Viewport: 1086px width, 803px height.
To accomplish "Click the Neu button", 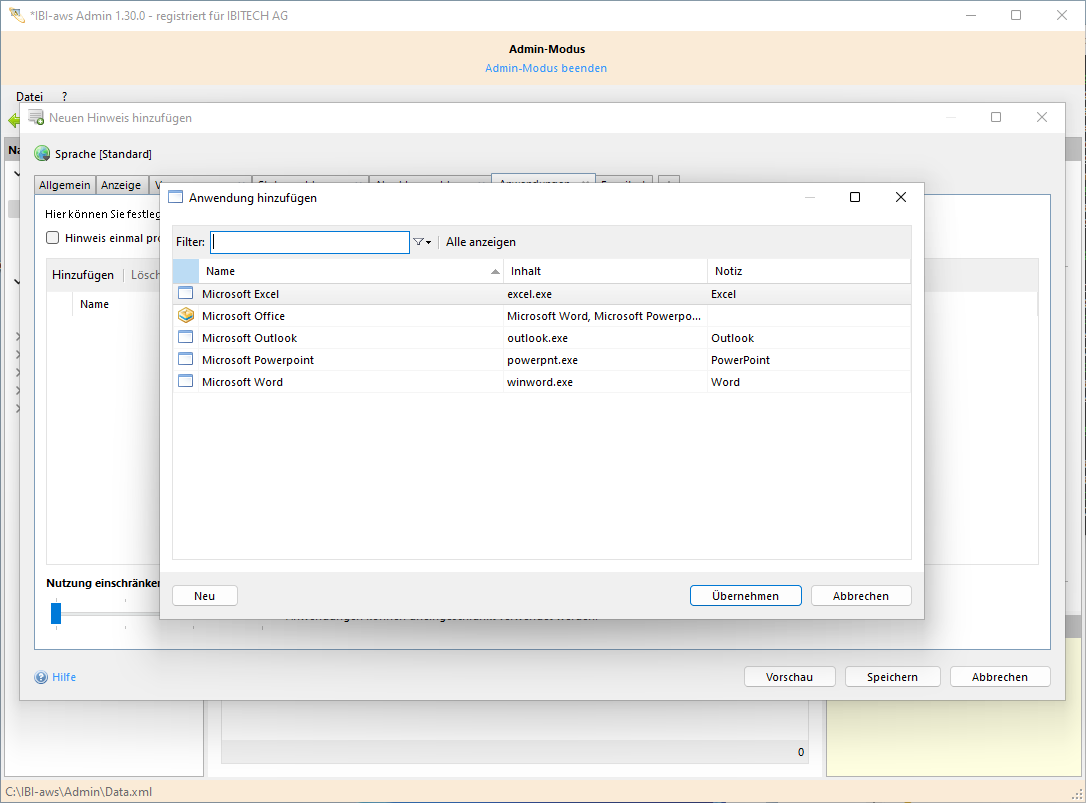I will [x=205, y=596].
